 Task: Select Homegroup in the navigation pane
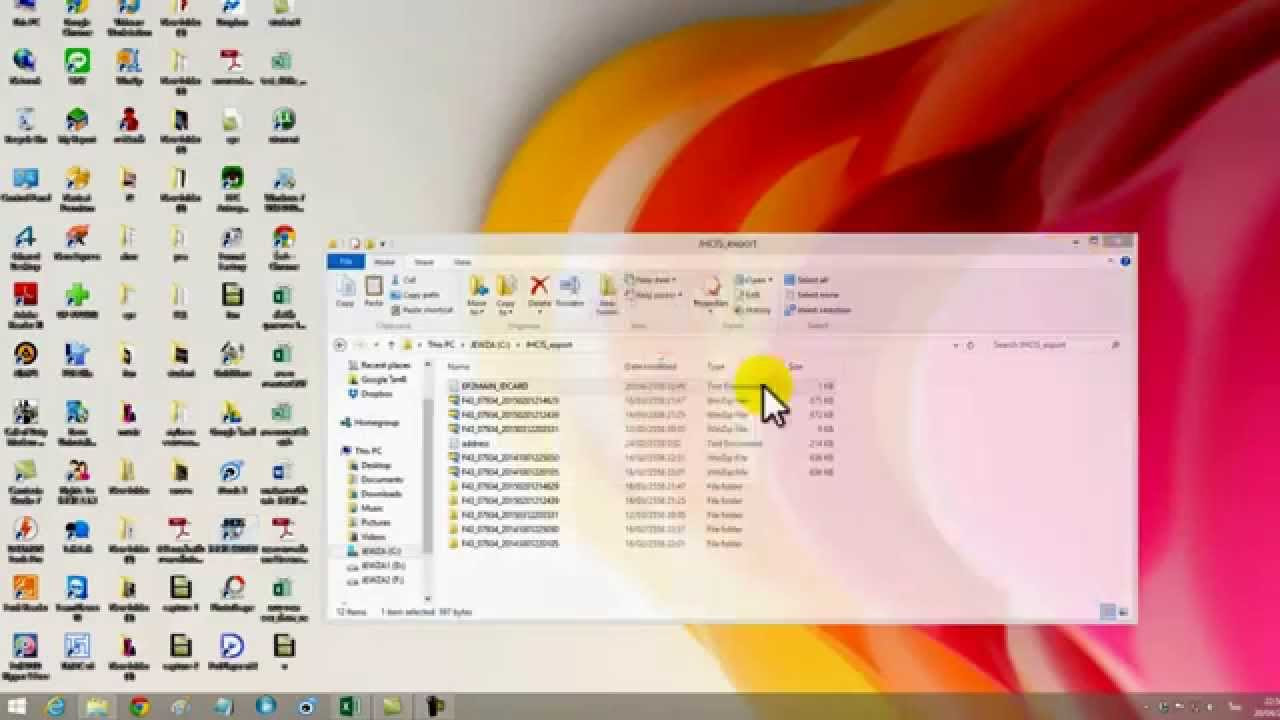coord(370,423)
